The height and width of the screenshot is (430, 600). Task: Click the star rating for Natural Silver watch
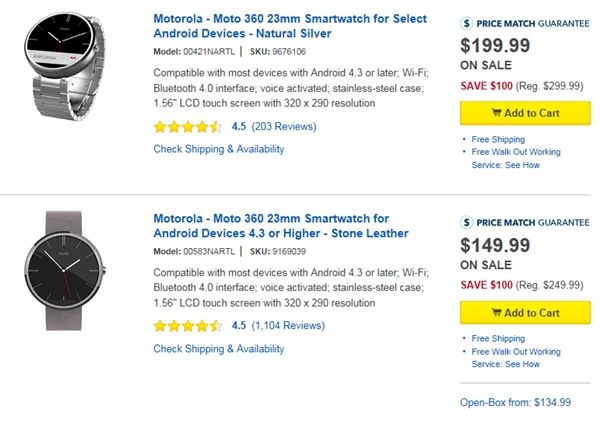click(188, 127)
